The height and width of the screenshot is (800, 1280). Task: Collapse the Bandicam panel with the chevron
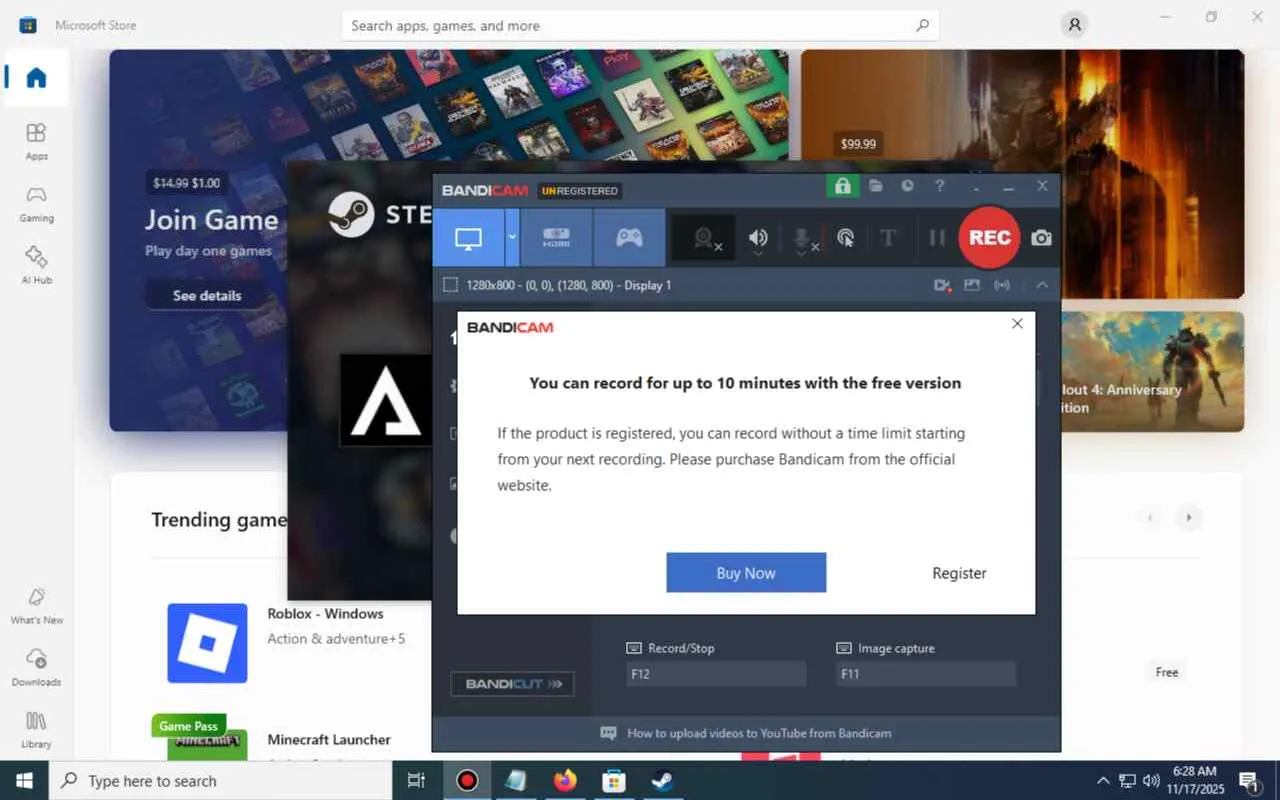coord(1042,285)
